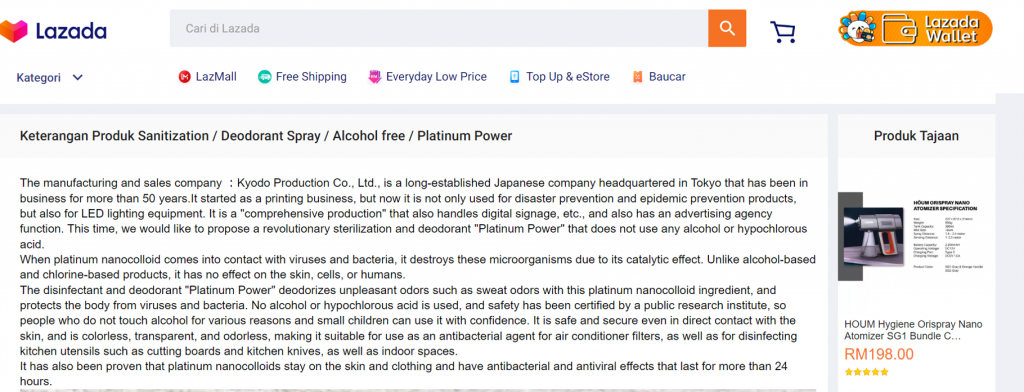The height and width of the screenshot is (392, 1024).
Task: Focus the Cari di Lazada search field
Action: 439,28
